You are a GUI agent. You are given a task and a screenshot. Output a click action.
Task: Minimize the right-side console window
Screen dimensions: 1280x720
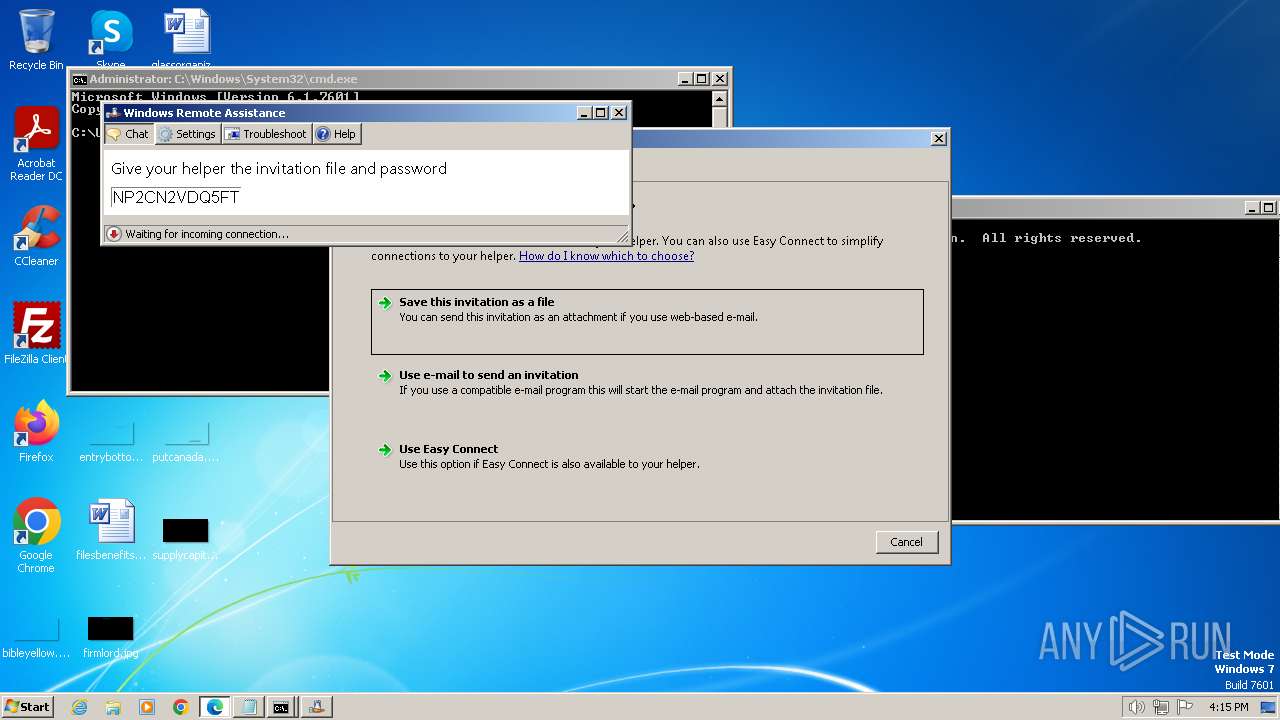click(1253, 208)
